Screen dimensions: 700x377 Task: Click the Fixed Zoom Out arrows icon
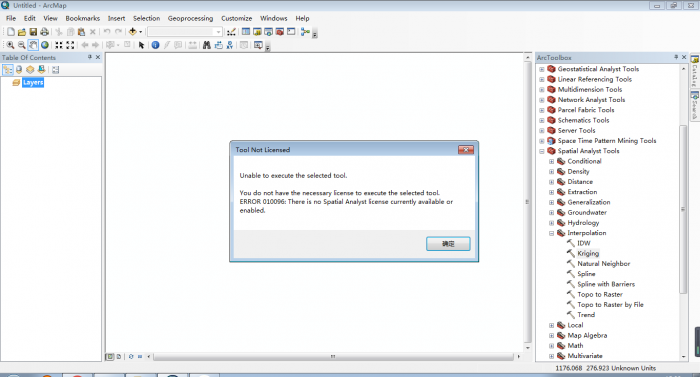pyautogui.click(x=70, y=45)
